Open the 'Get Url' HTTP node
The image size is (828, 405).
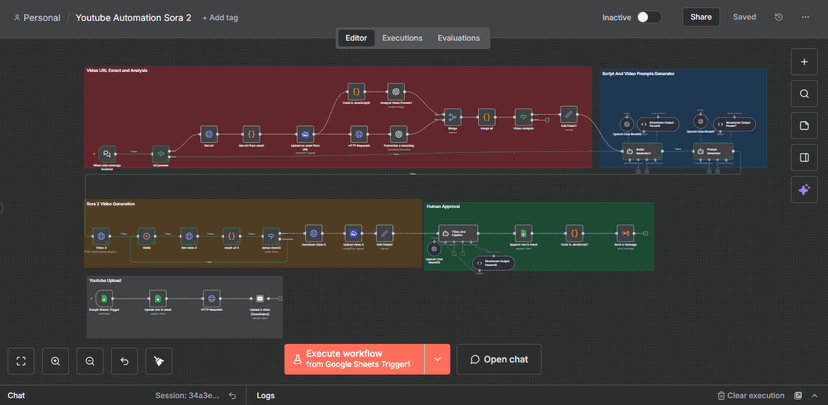pos(209,134)
